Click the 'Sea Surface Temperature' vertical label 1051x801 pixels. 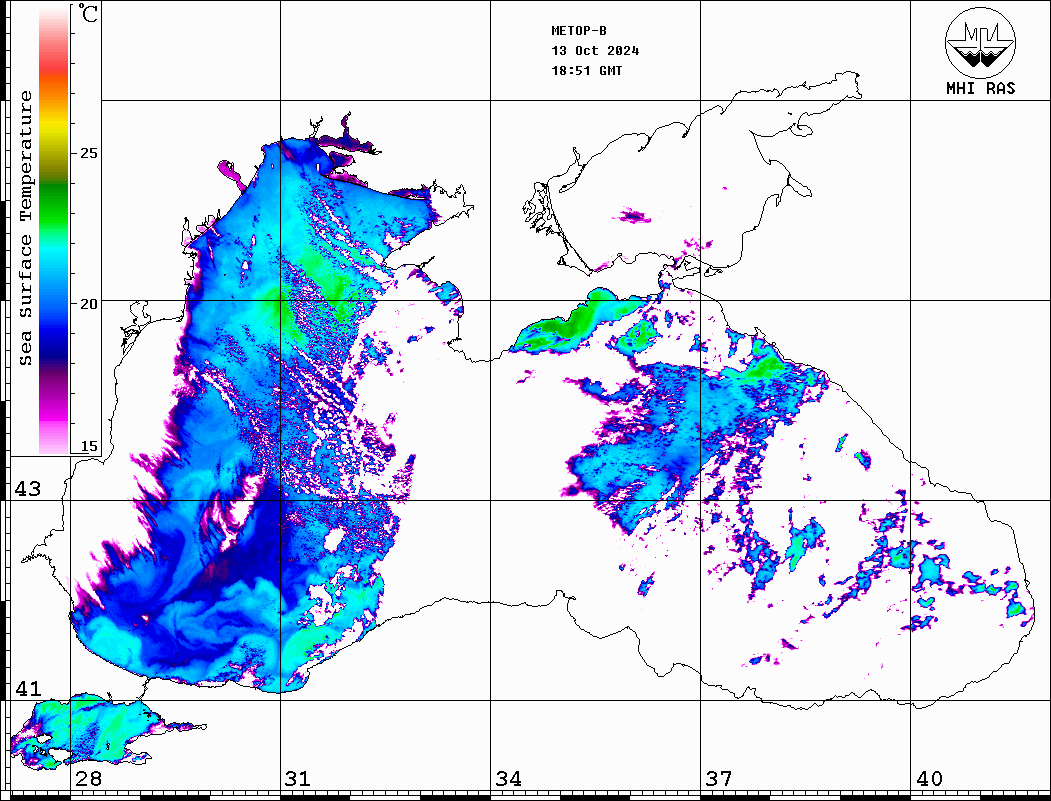25,228
